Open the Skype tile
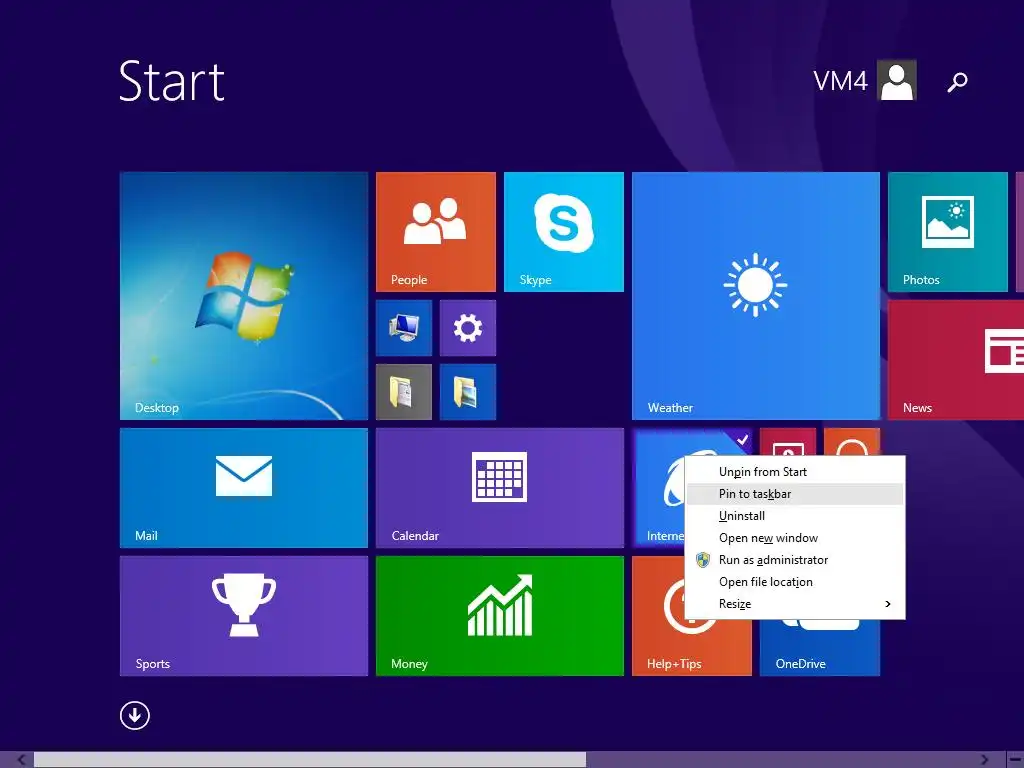 tap(564, 232)
